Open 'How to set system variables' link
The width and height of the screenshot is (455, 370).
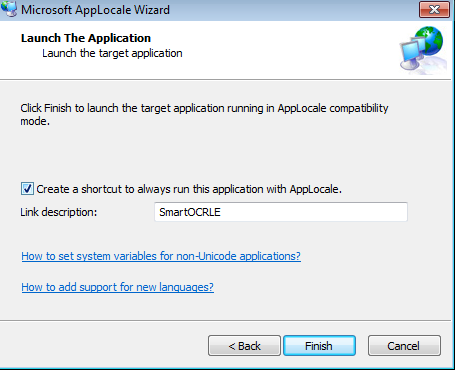coord(161,256)
